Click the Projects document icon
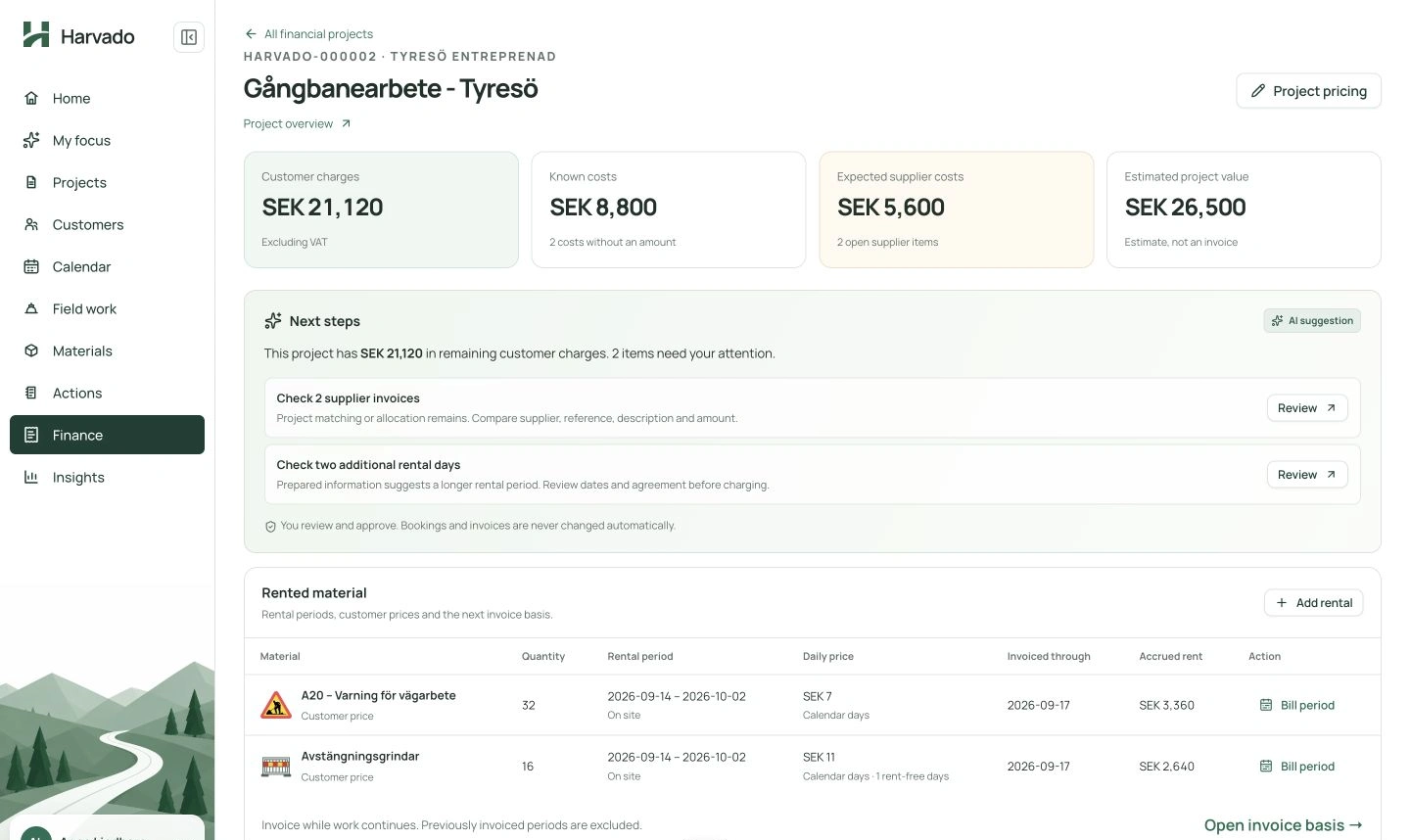 point(31,182)
